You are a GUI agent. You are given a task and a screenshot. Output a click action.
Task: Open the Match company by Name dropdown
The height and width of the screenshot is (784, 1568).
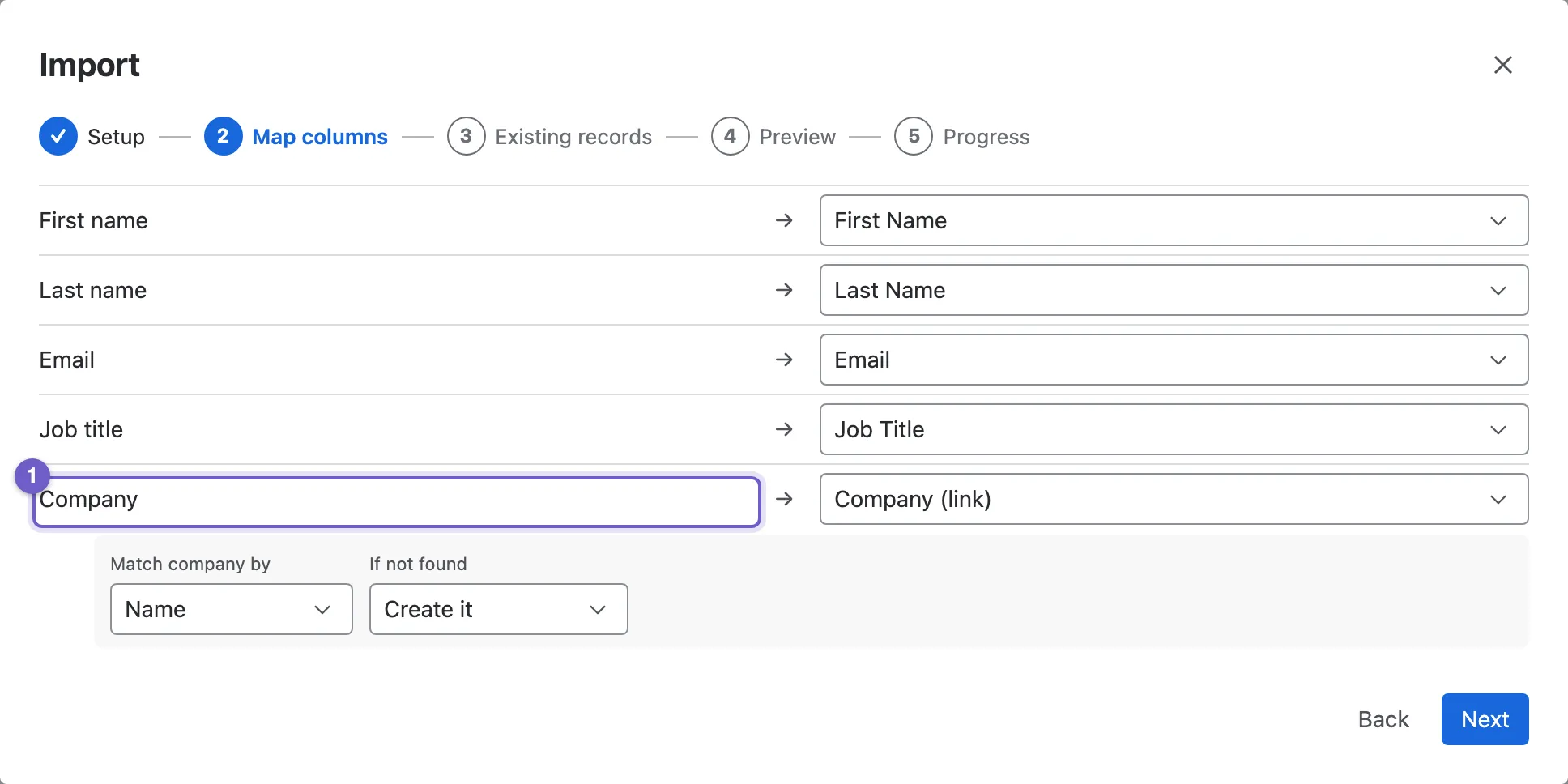232,609
